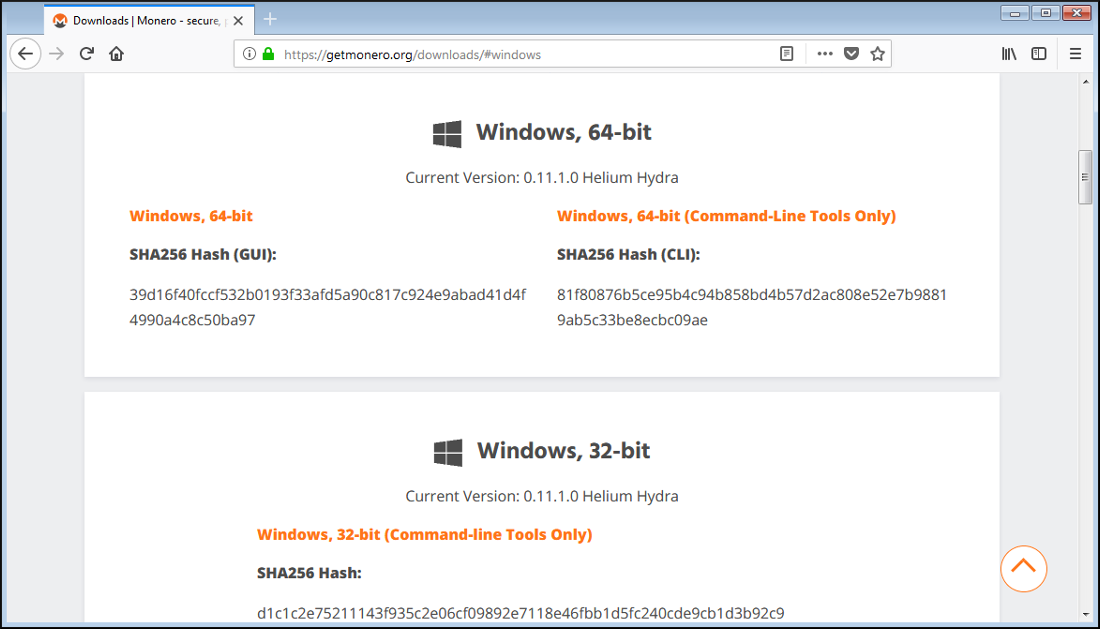Open the Library bookmarks and history

coord(1009,54)
